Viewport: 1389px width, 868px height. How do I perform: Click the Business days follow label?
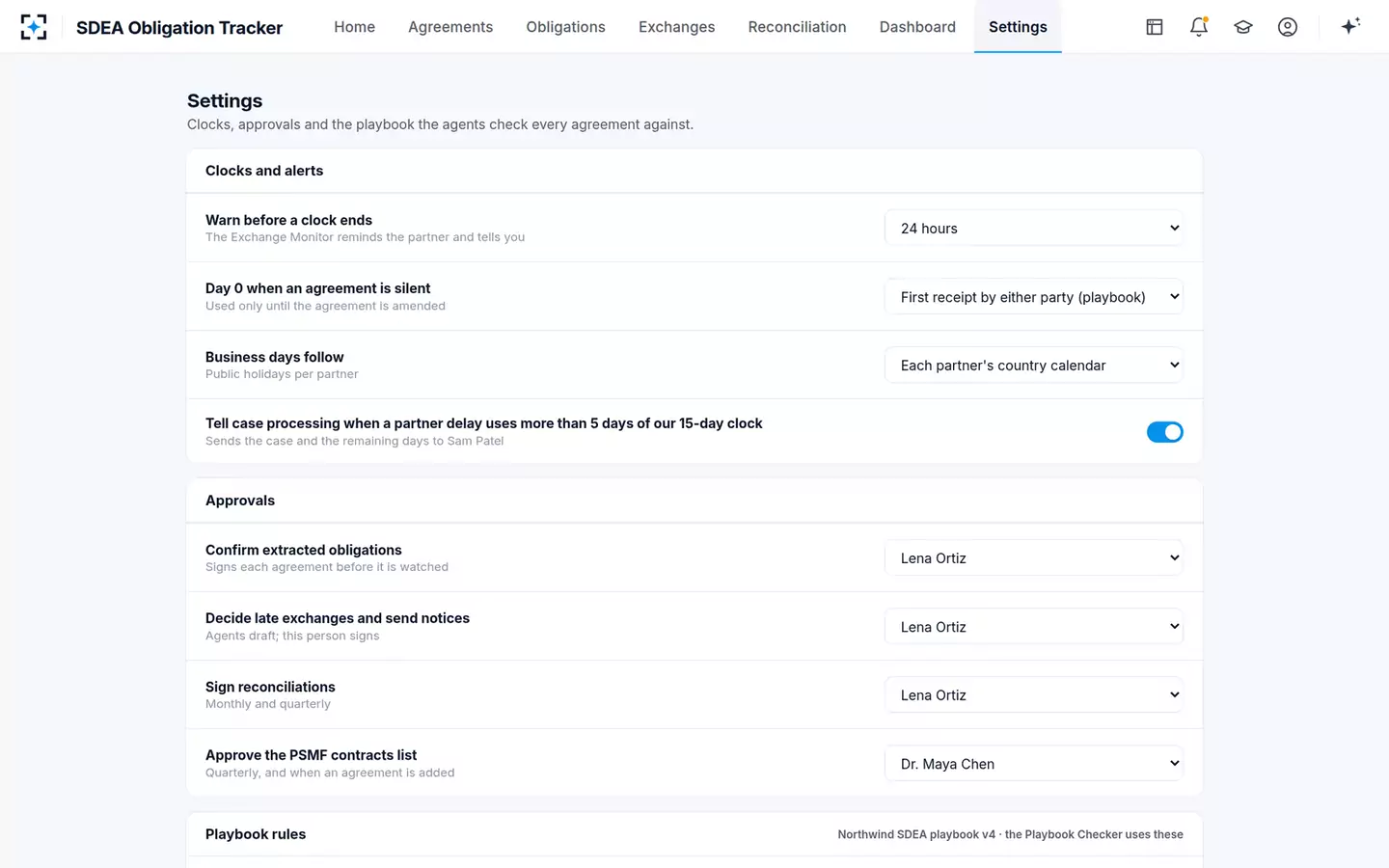tap(274, 357)
